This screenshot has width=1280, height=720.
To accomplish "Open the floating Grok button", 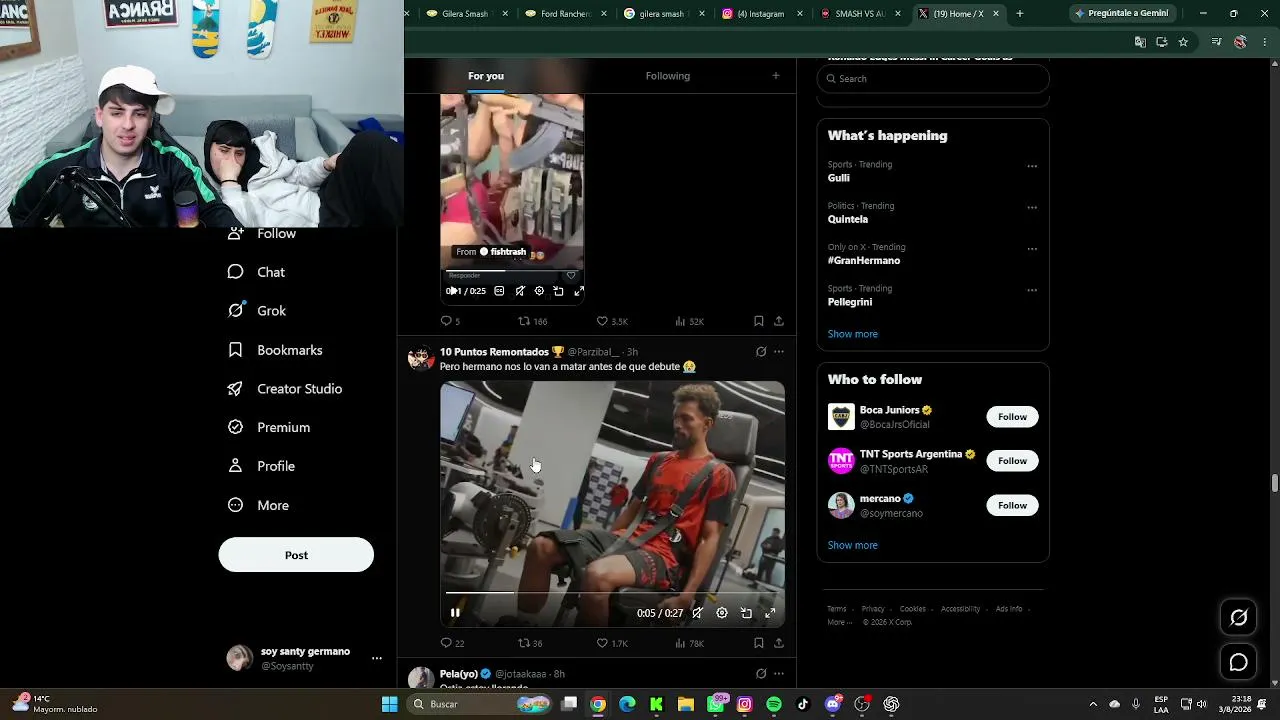I will pyautogui.click(x=1238, y=618).
